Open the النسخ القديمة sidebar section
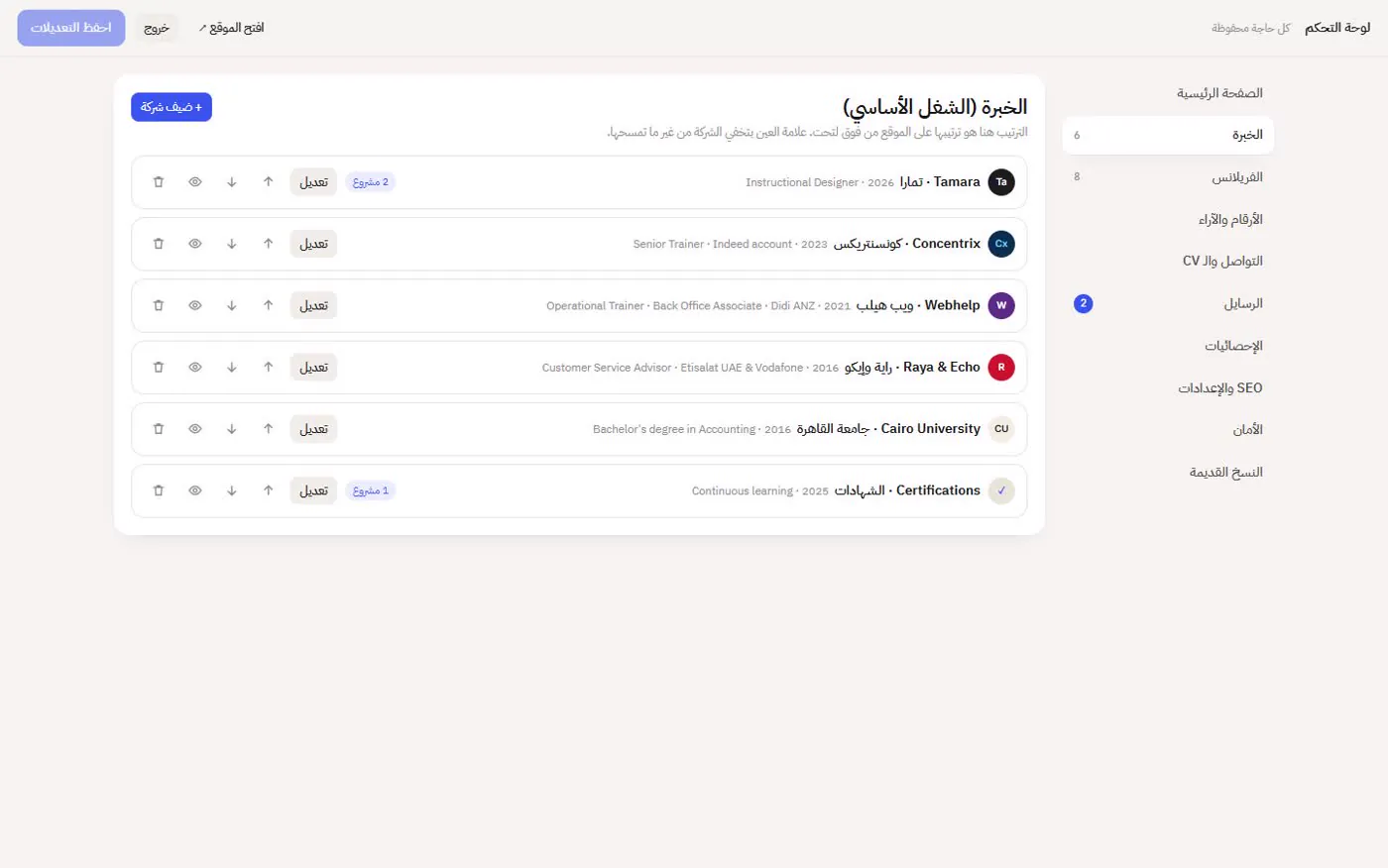 click(x=1168, y=472)
